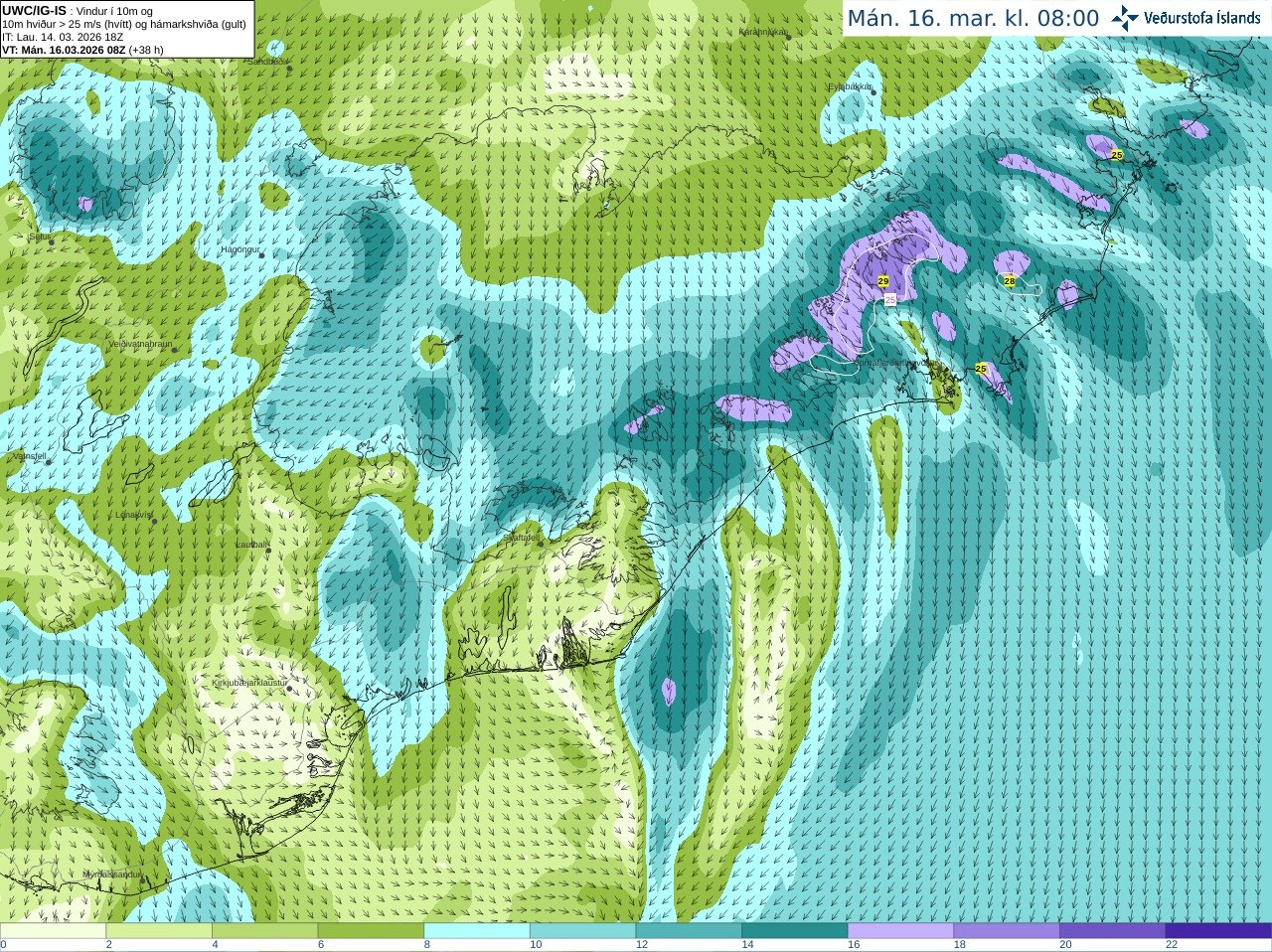Screen dimensions: 1272x952
Task: Pick the 20–22 m/s legend color
Action: tap(1113, 931)
